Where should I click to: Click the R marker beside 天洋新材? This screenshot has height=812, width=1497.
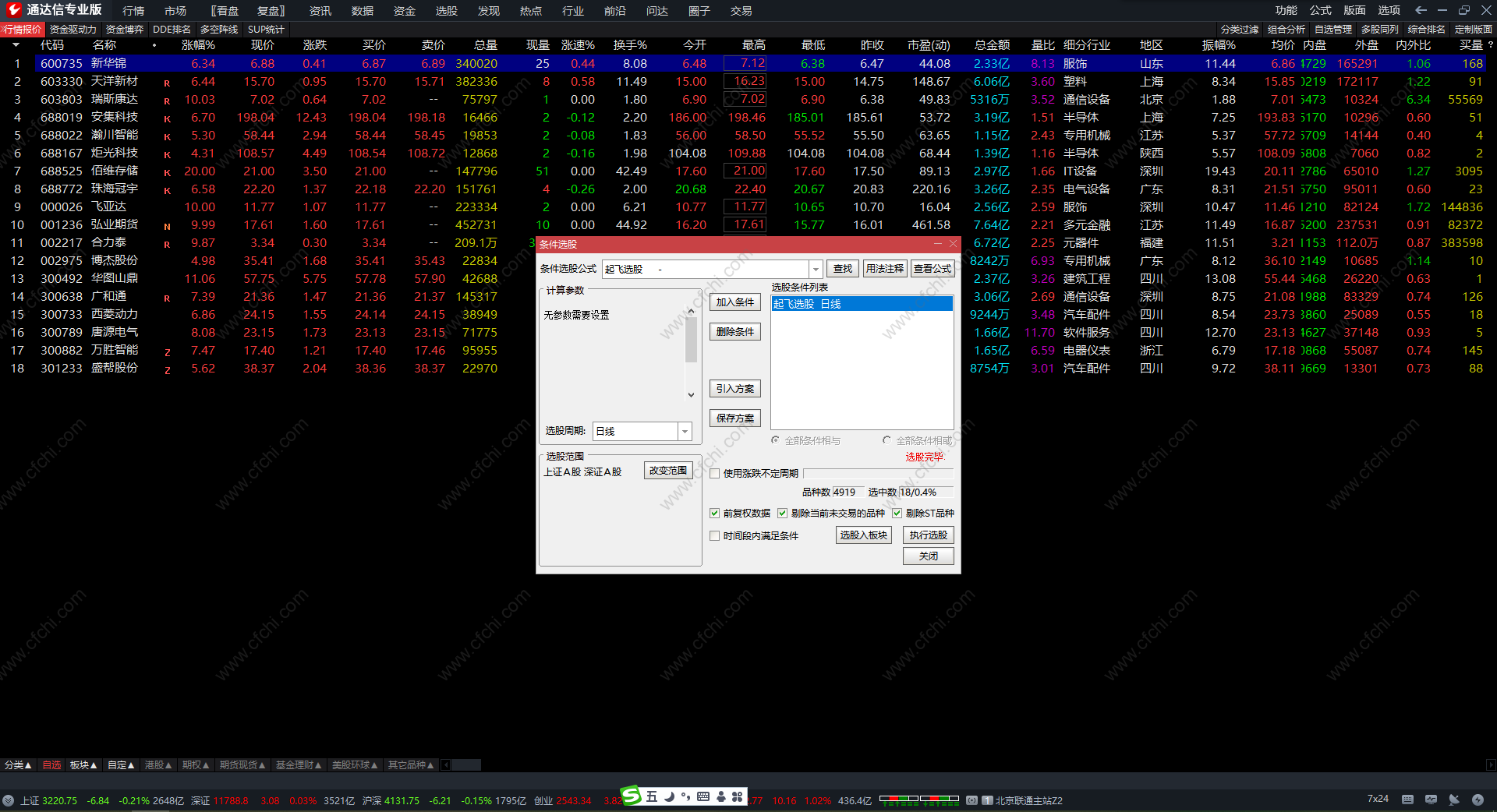coord(167,83)
